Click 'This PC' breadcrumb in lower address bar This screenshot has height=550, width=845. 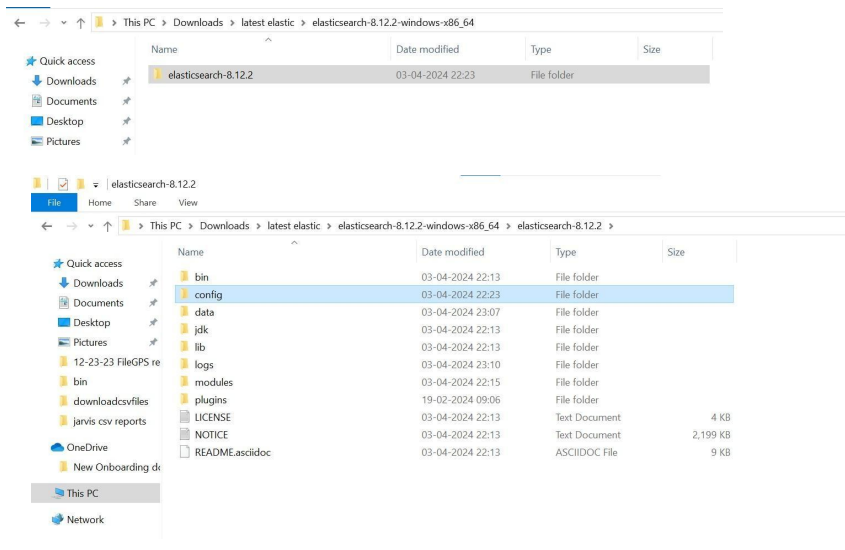(x=165, y=226)
